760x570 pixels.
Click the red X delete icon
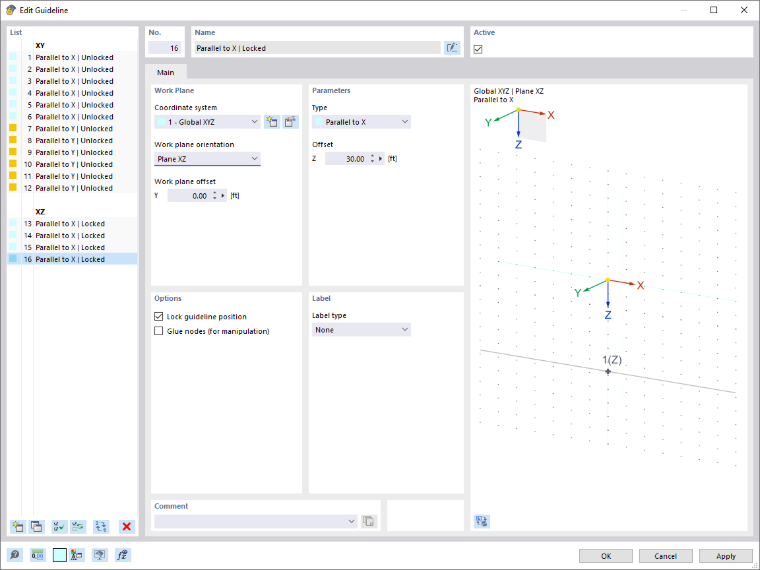(x=127, y=526)
